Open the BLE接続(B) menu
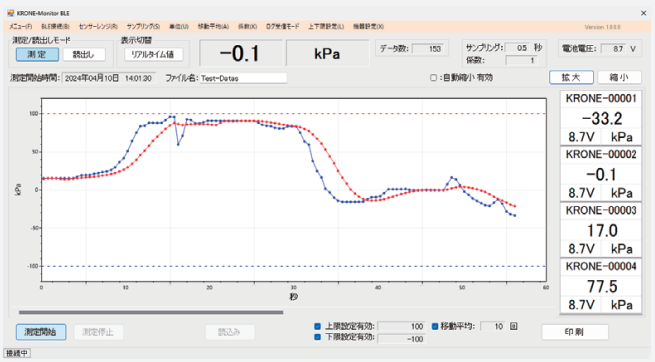The width and height of the screenshot is (655, 362). [x=55, y=26]
